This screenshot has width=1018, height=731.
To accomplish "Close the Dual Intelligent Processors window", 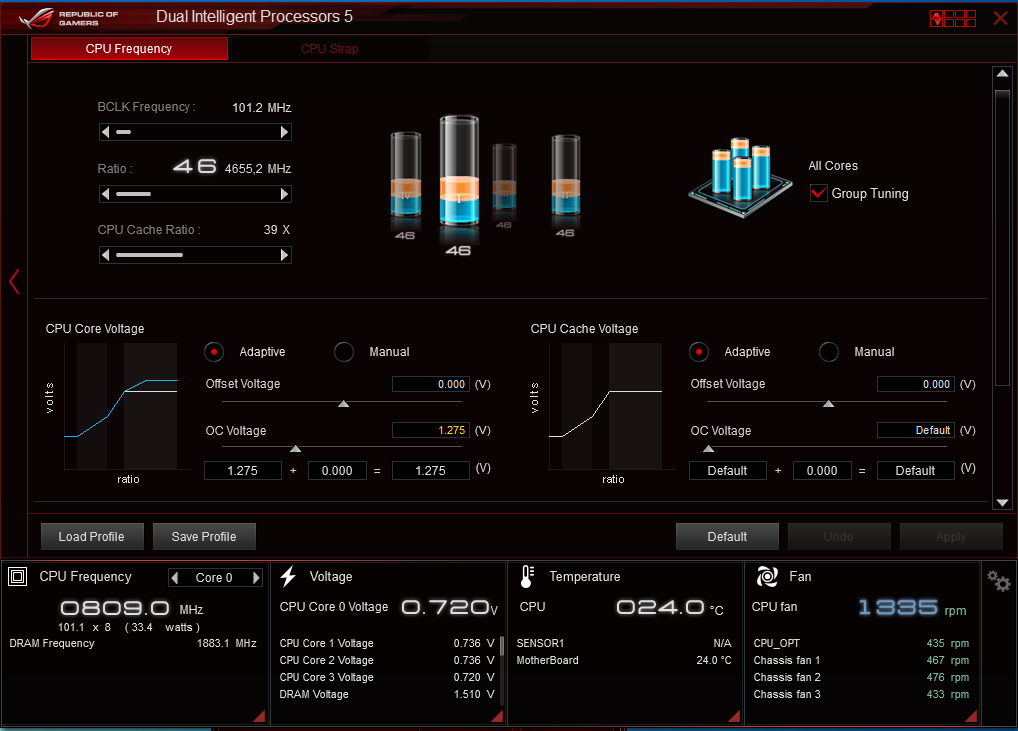I will (x=1000, y=18).
